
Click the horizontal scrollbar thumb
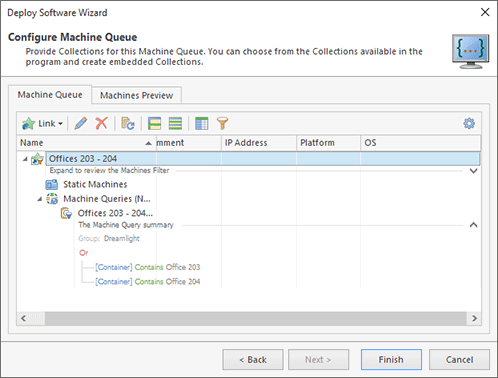(255, 318)
